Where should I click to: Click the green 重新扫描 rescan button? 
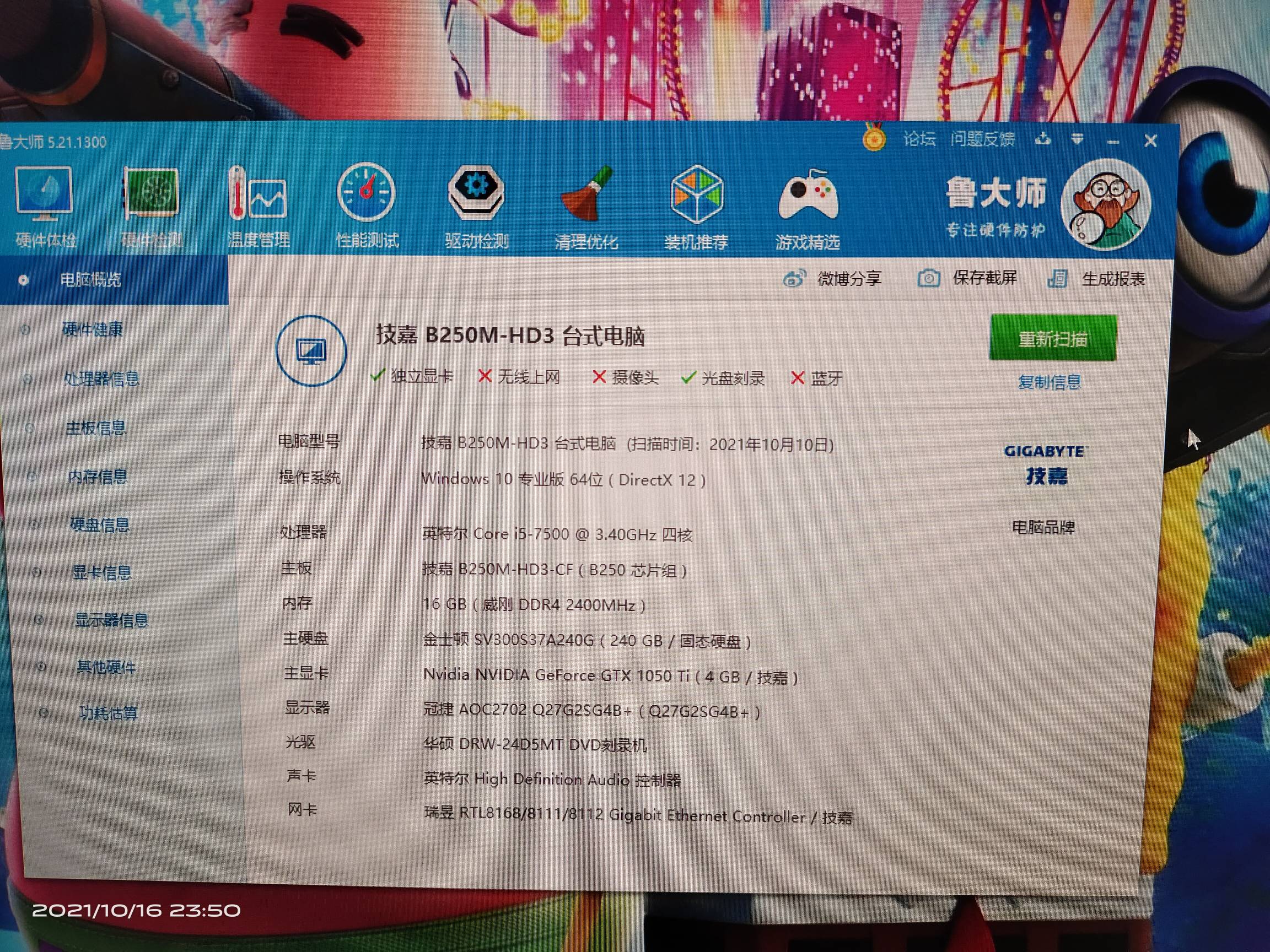coord(1053,338)
